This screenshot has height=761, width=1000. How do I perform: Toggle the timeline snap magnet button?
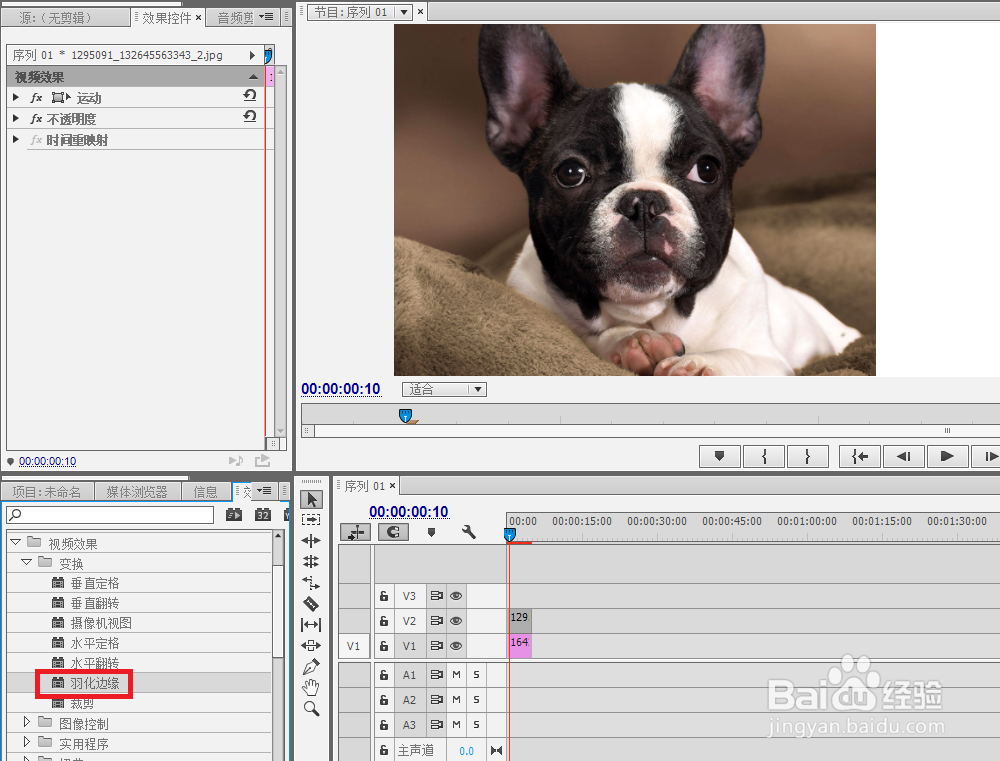(393, 532)
